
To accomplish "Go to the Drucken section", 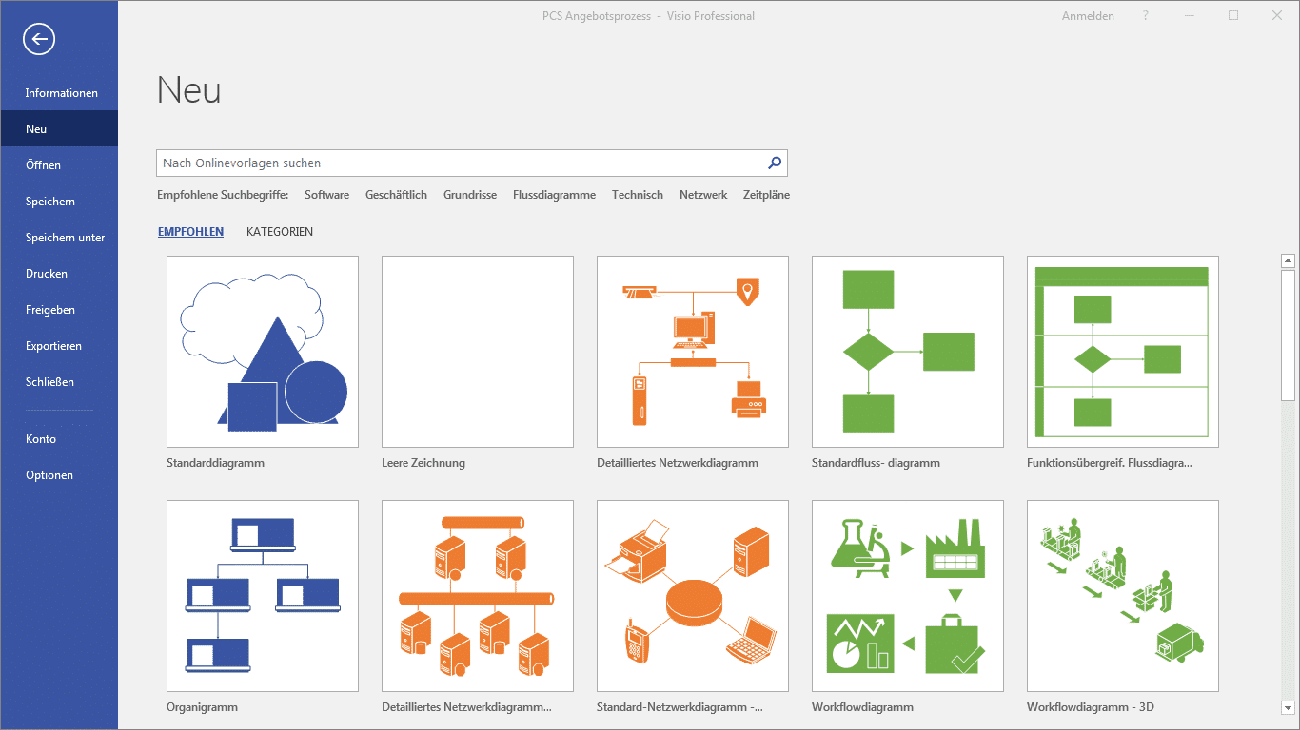I will click(x=49, y=273).
